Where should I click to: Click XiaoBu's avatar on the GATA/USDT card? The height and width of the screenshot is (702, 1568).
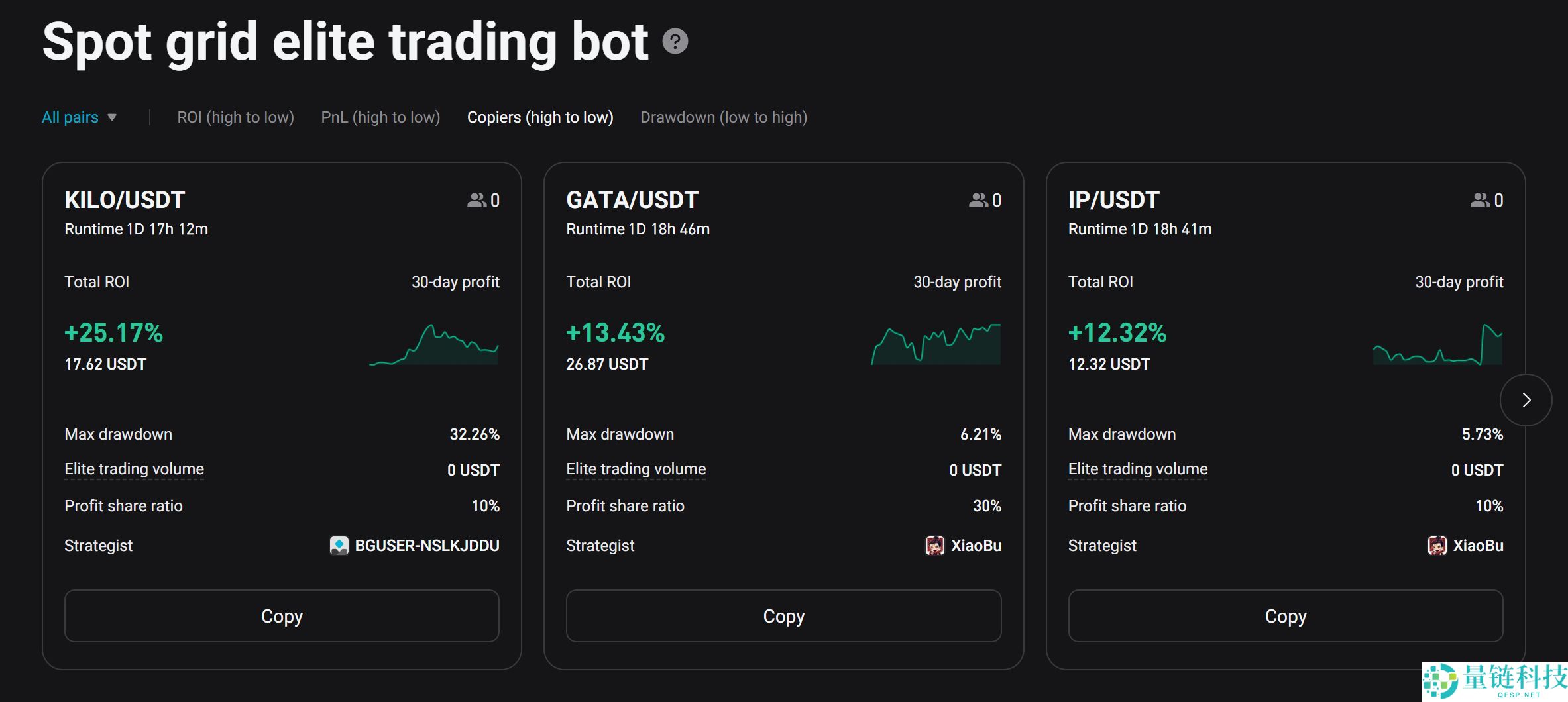click(x=936, y=545)
